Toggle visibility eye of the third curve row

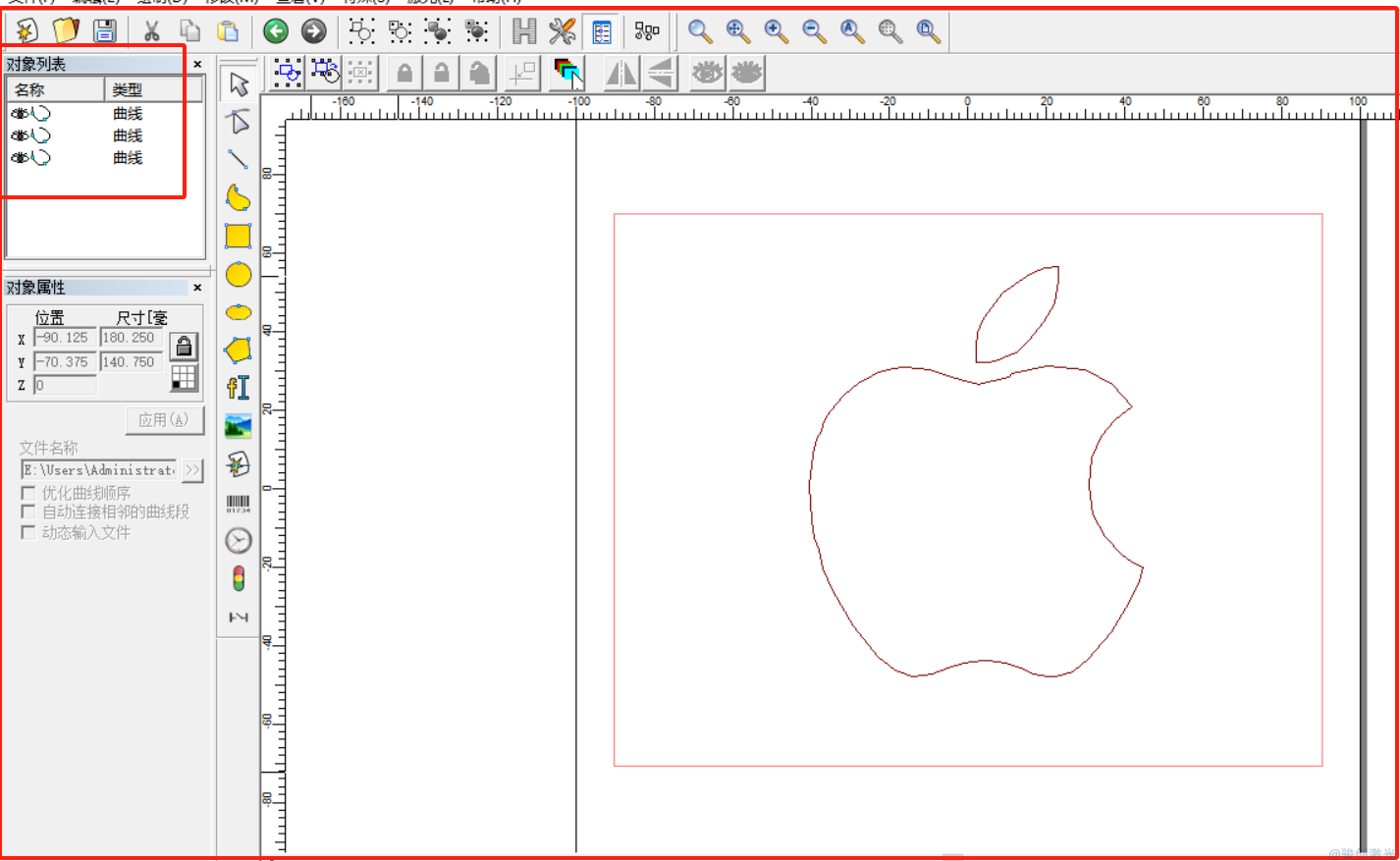coord(20,157)
